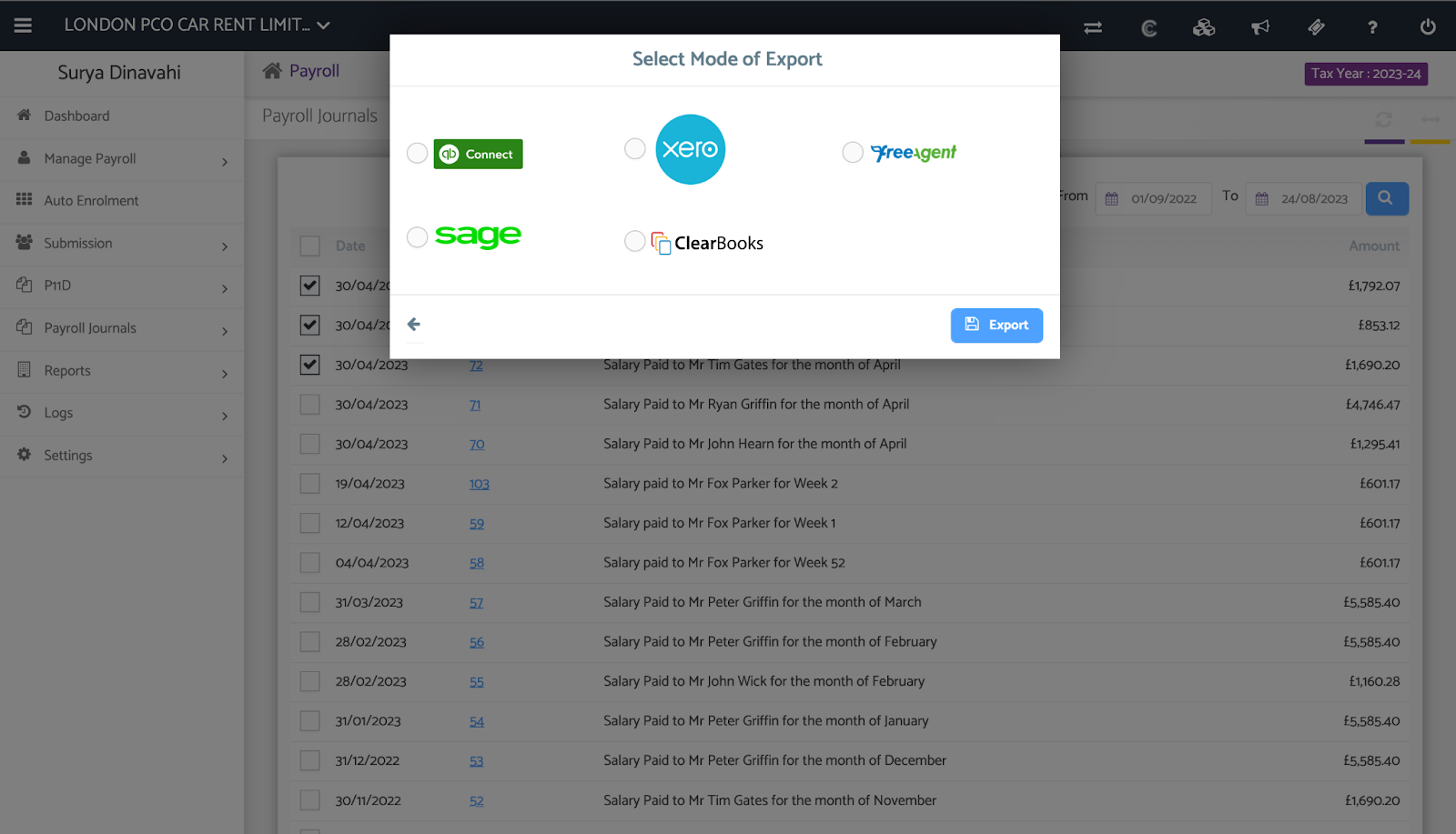Open the cubes icon in top bar

tap(1204, 27)
